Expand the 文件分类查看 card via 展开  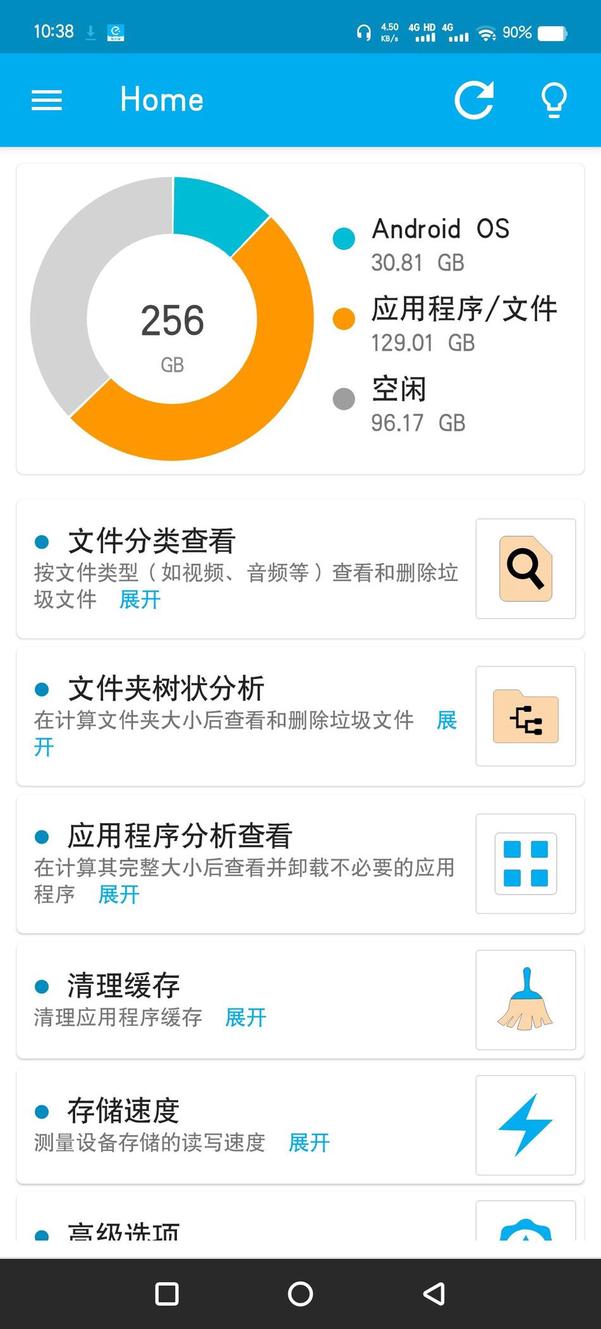click(x=139, y=600)
